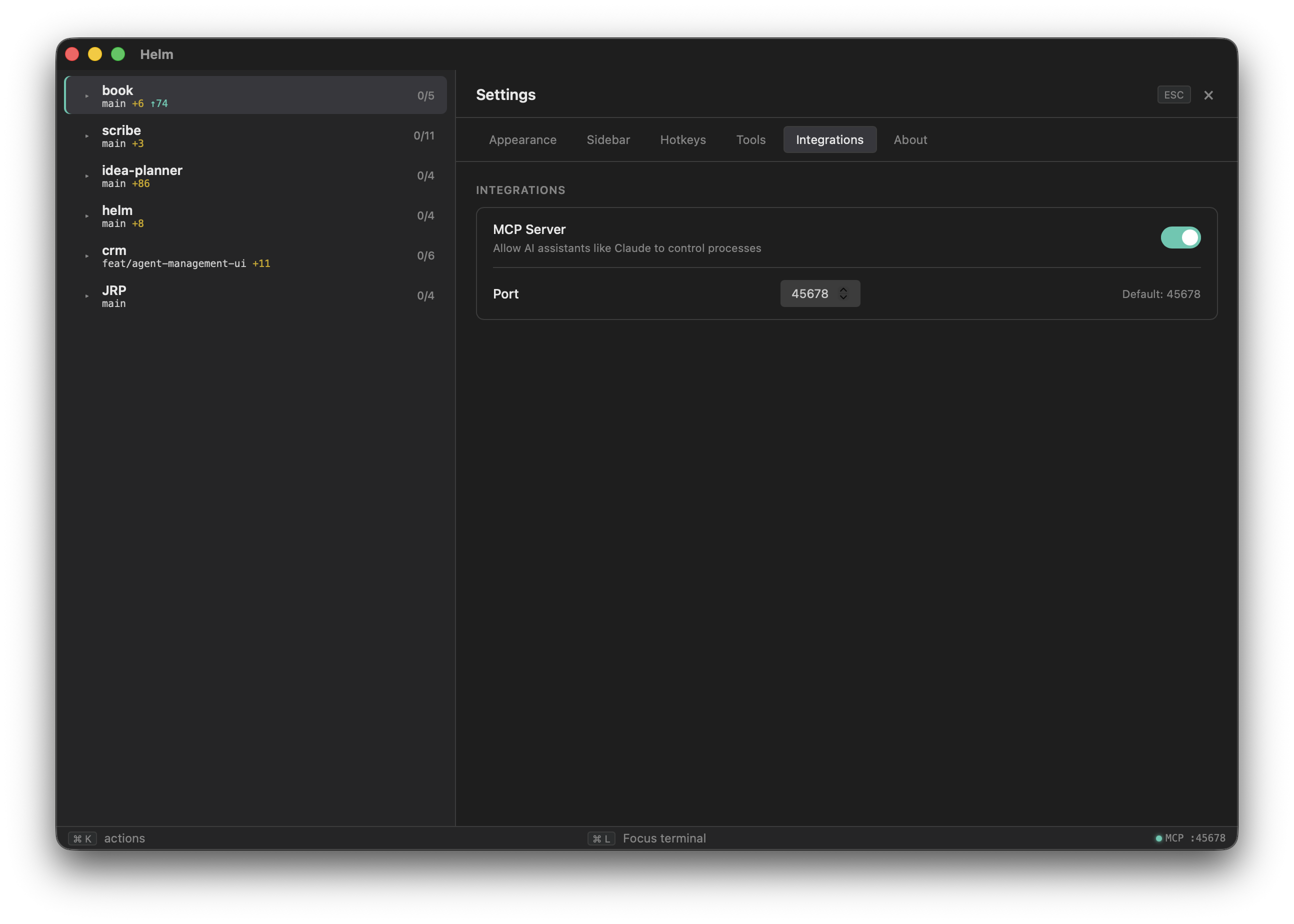Viewport: 1294px width, 924px height.
Task: Click the ↑74 ahead indicator on book
Action: point(158,103)
